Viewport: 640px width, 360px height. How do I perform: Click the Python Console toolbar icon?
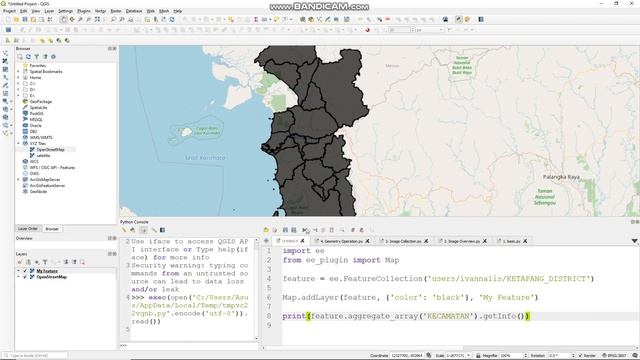tap(459, 20)
